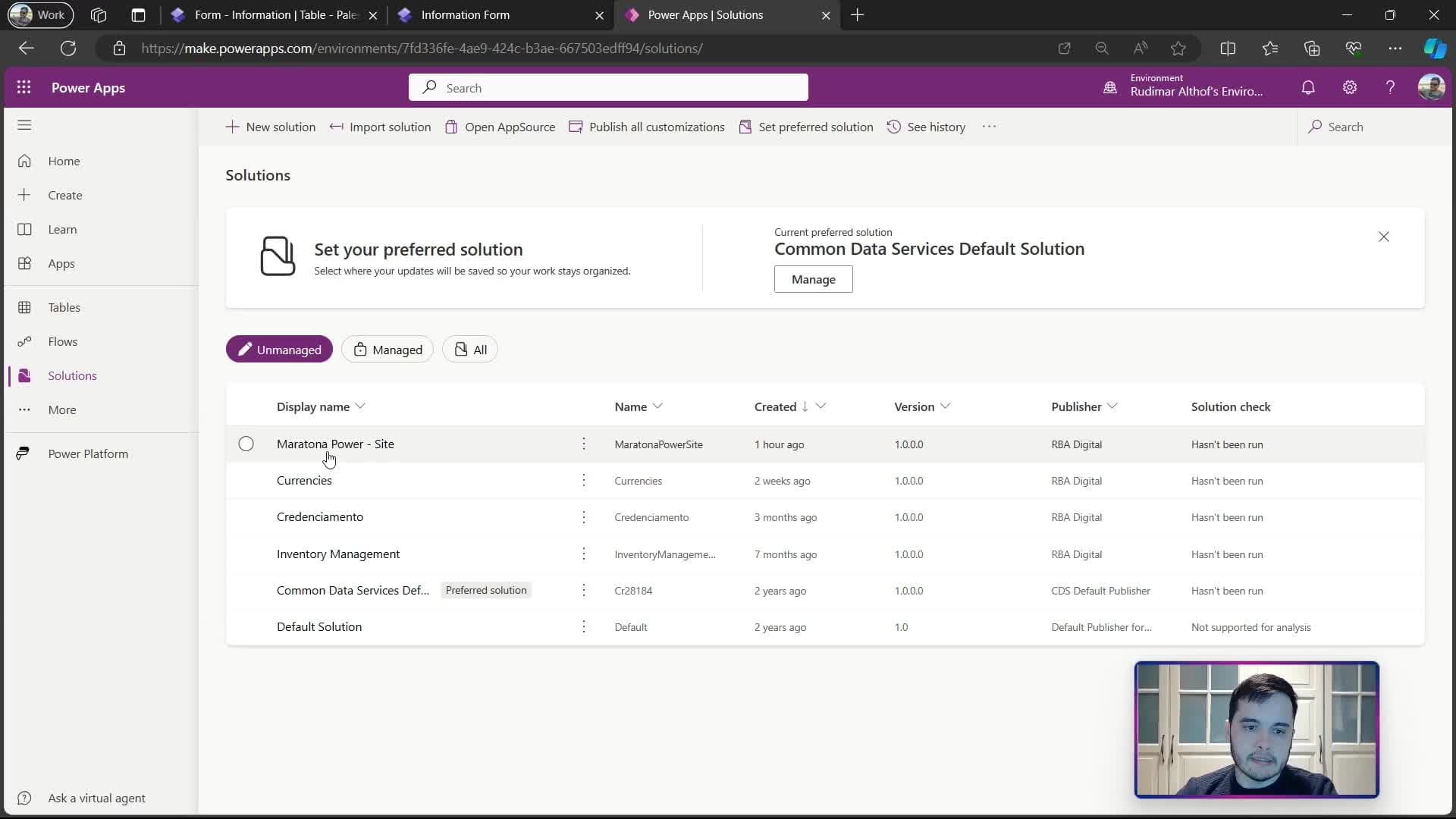Open Solutions in left navigation
The height and width of the screenshot is (819, 1456).
tap(72, 376)
